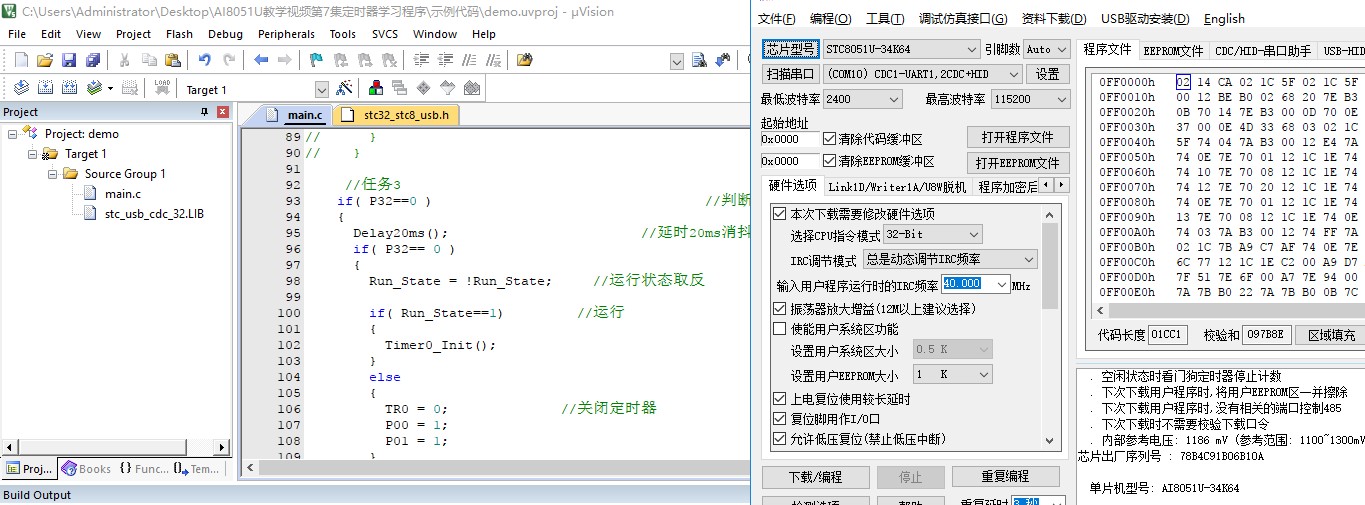Click the 区域填充 button
This screenshot has width=1365, height=505.
click(x=1333, y=335)
